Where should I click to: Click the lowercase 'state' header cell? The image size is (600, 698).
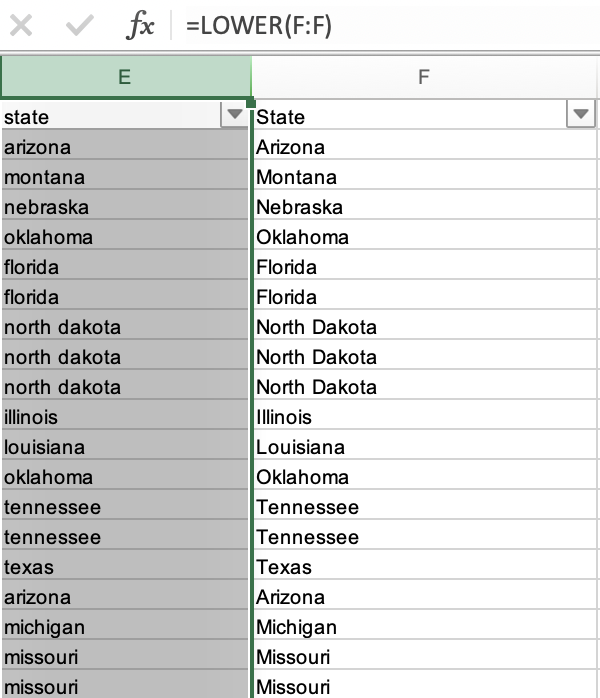[110, 117]
